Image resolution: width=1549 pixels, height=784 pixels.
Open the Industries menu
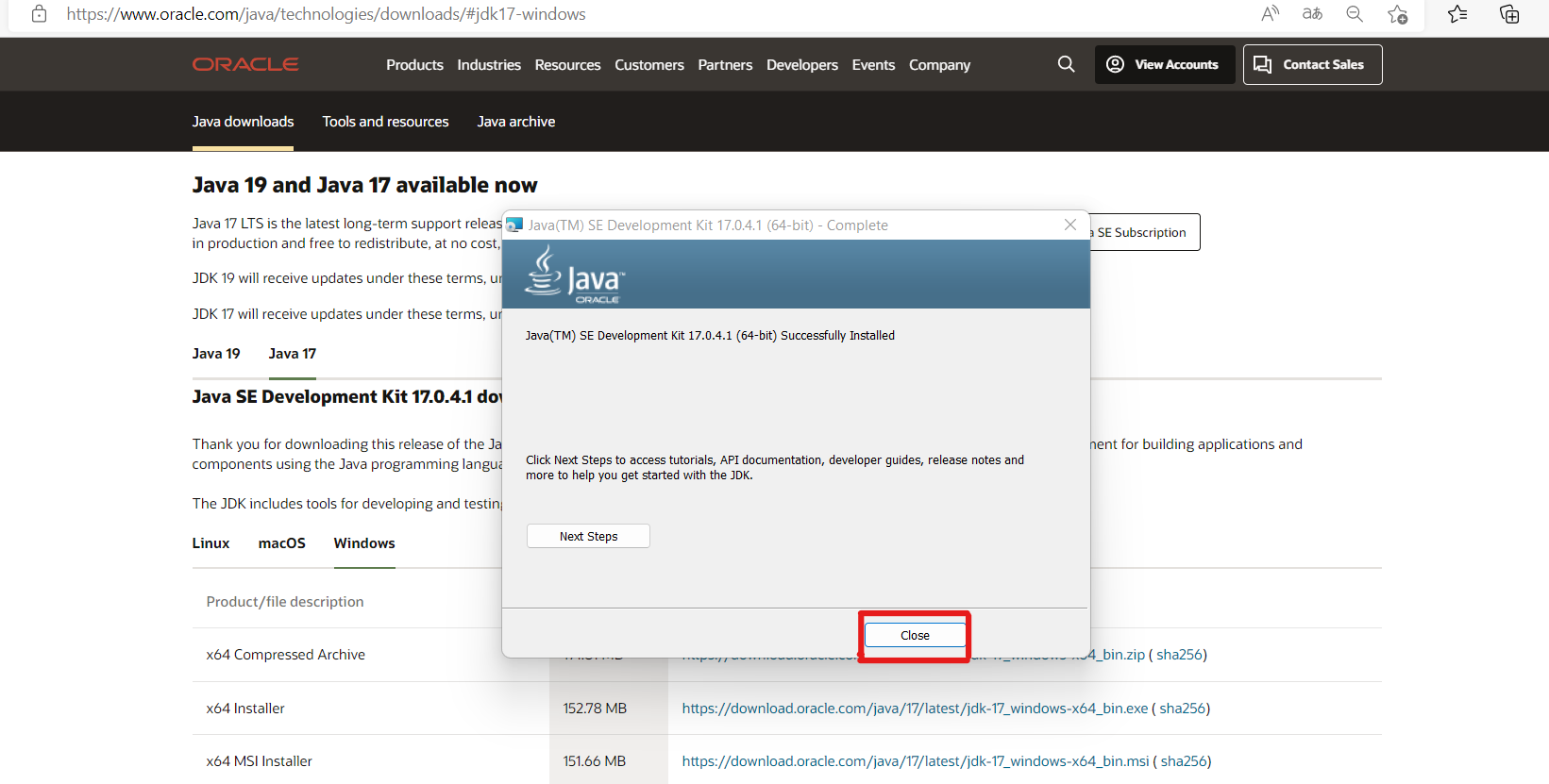pos(489,65)
